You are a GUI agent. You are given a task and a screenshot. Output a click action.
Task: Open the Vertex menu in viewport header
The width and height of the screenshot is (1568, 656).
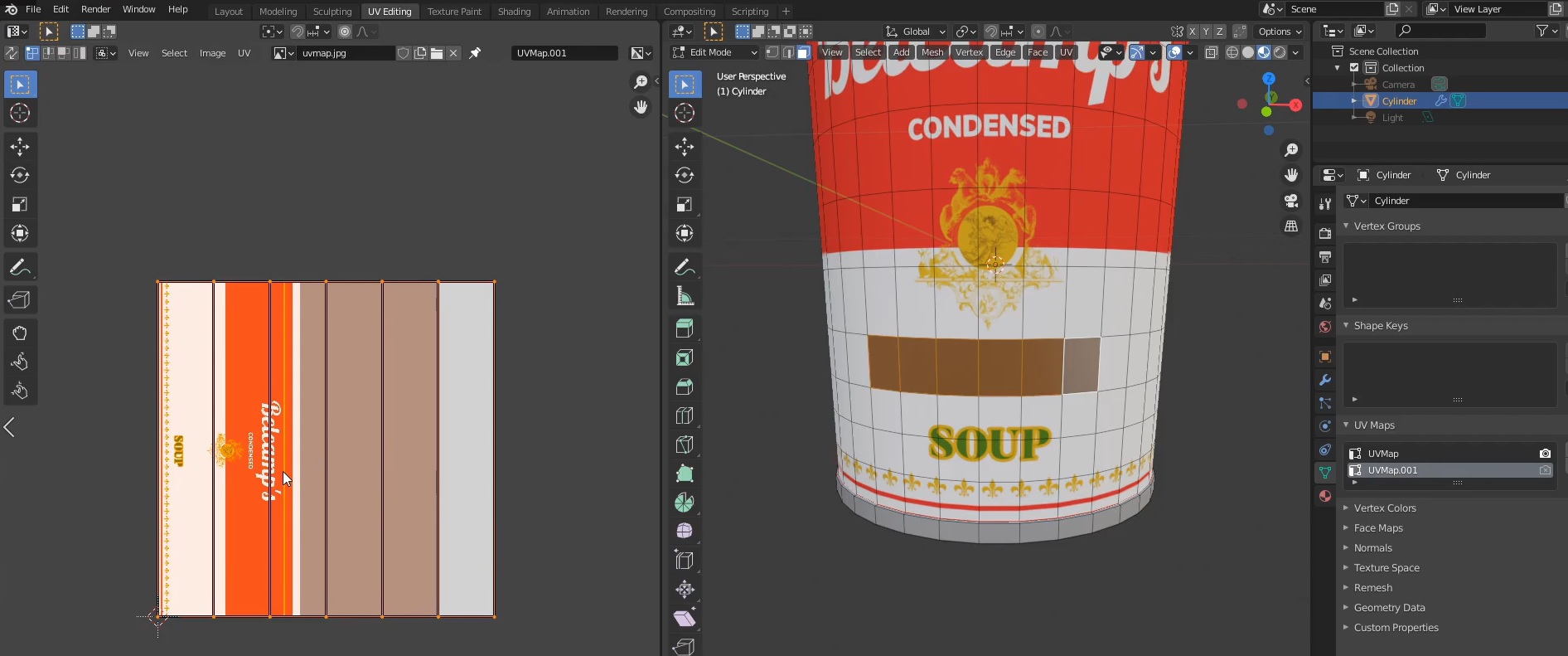969,52
